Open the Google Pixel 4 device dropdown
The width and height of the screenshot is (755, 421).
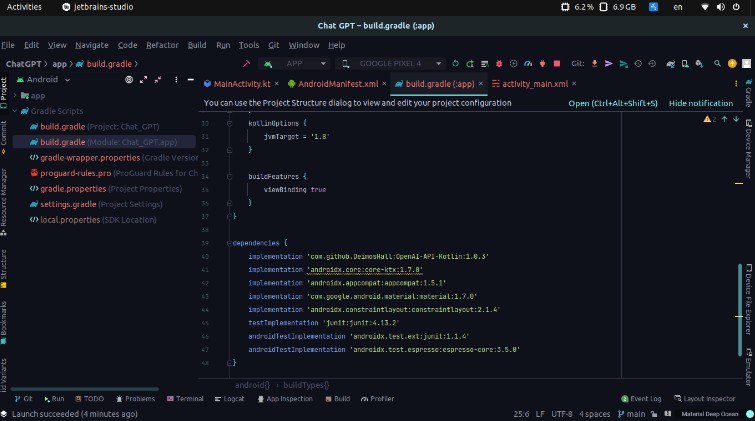pyautogui.click(x=391, y=64)
